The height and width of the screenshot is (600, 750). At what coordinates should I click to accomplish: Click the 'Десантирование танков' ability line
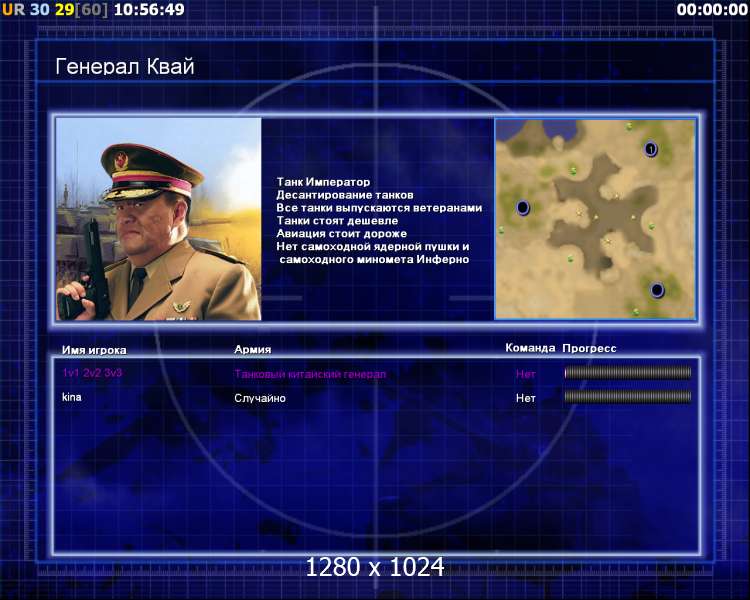[345, 195]
